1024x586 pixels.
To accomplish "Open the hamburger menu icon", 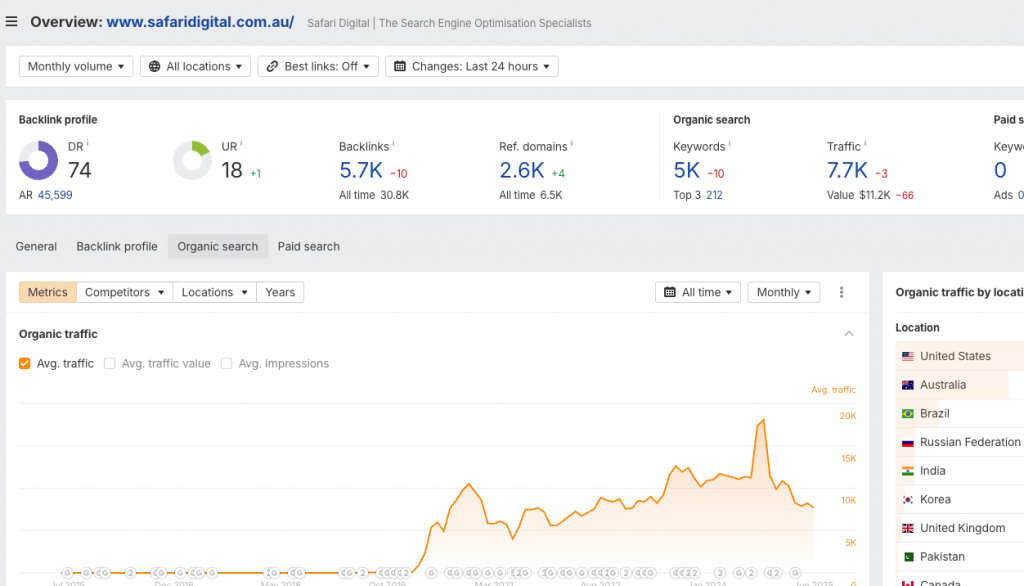I will 11,22.
